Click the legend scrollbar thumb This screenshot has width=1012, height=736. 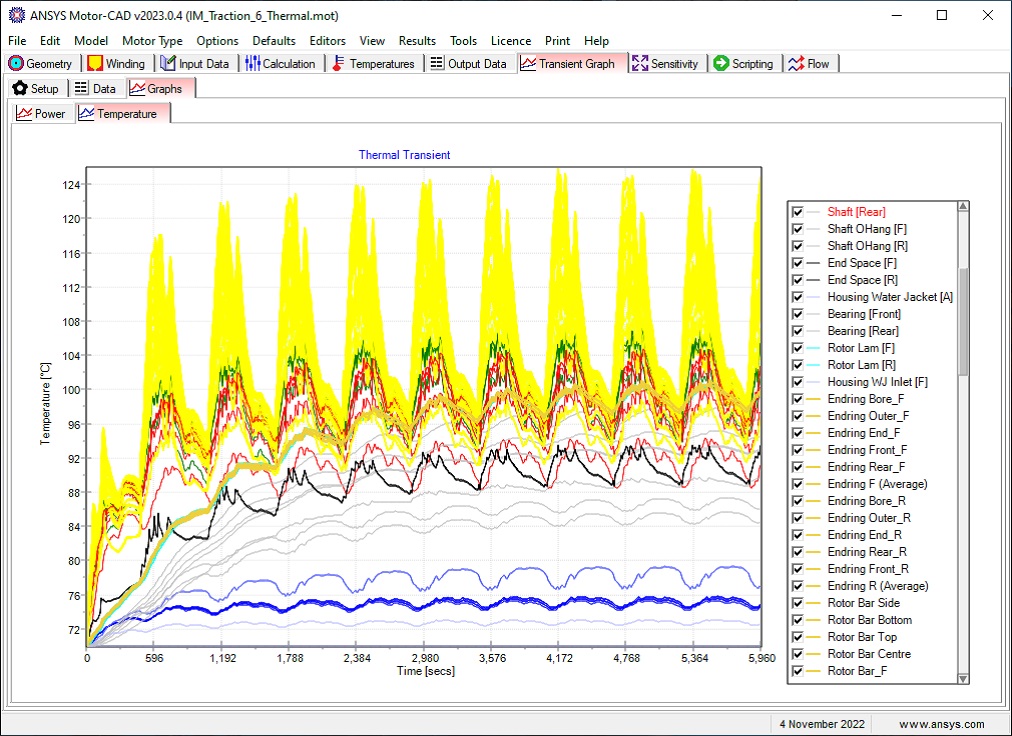963,322
